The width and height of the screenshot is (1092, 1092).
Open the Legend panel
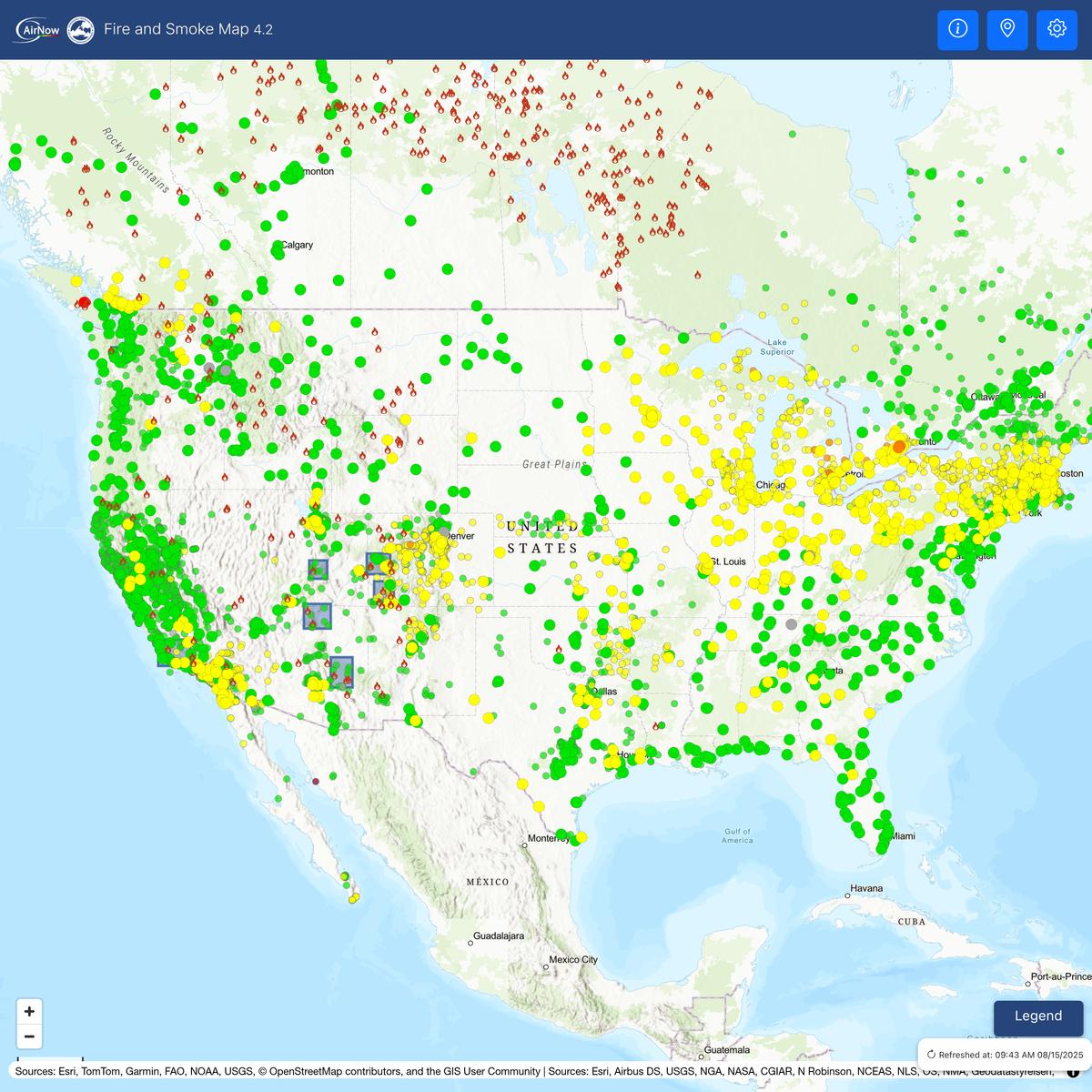tap(1037, 1016)
